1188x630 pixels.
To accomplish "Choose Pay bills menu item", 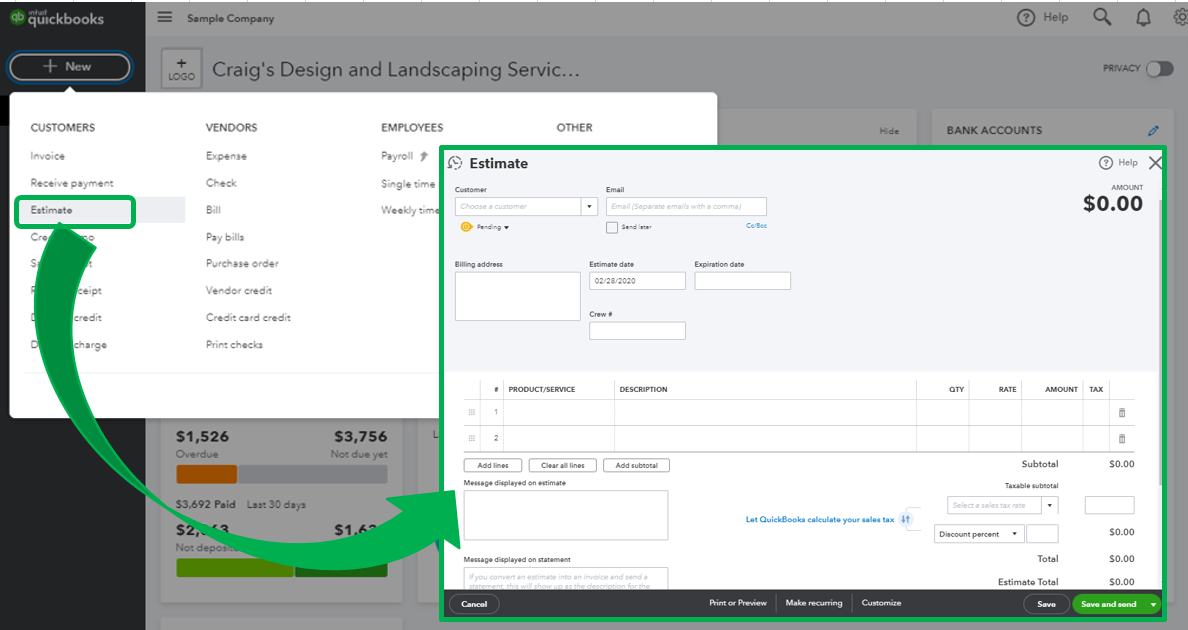I will click(x=225, y=237).
